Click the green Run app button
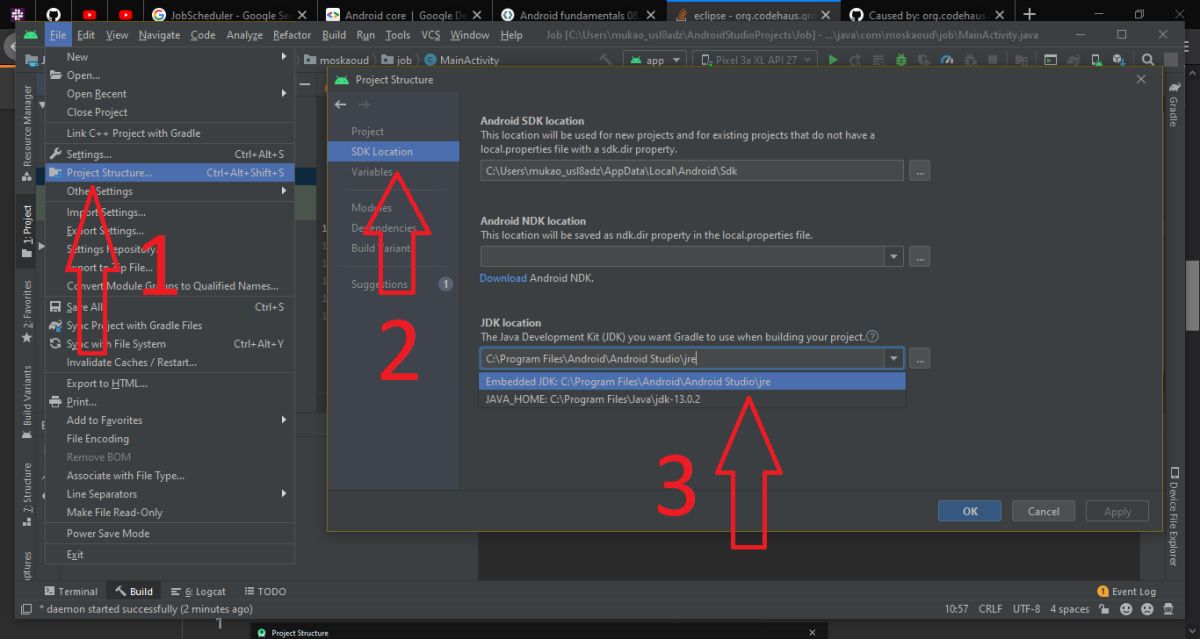1200x639 pixels. tap(833, 60)
